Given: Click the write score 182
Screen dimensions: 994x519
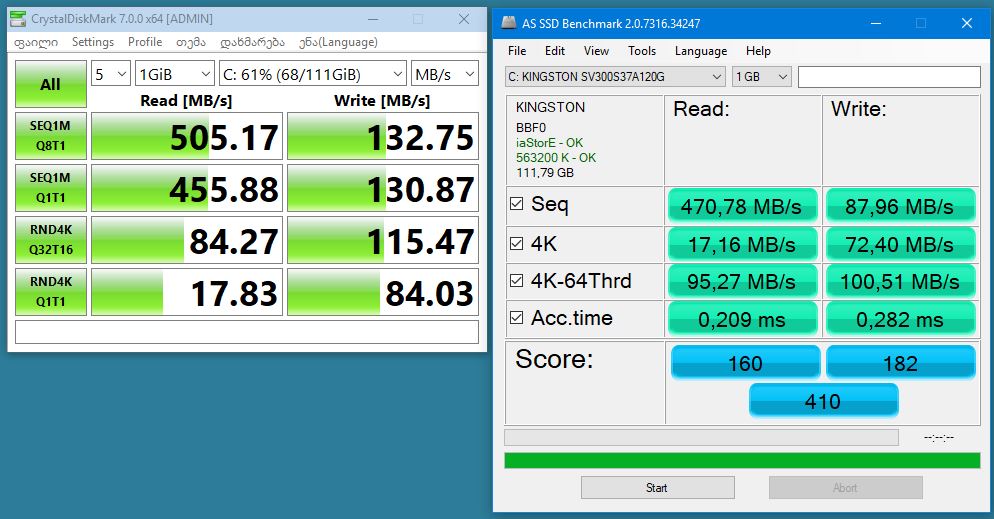Looking at the screenshot, I should point(900,362).
